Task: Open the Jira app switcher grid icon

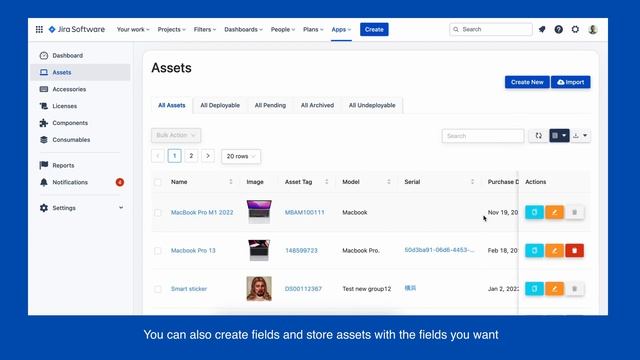Action: click(39, 29)
